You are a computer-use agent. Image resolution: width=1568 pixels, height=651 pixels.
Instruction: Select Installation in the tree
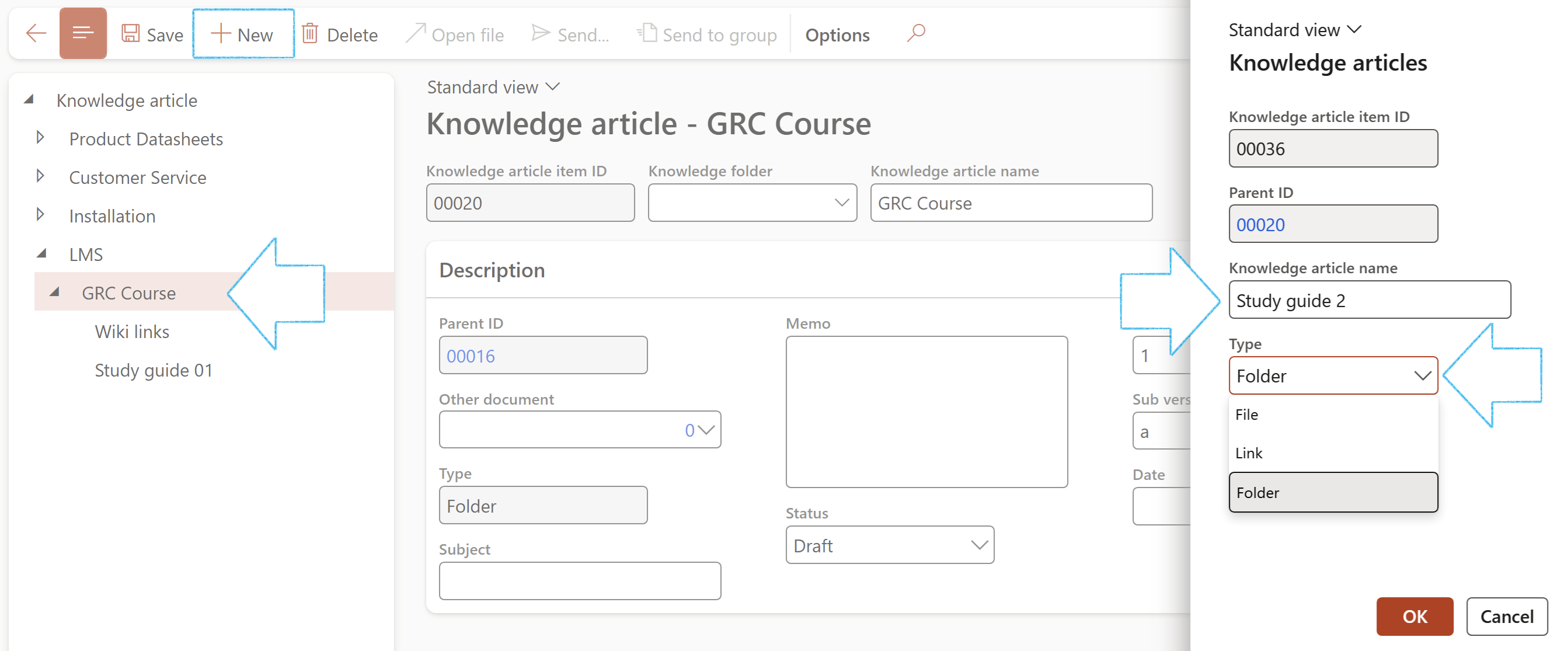(x=112, y=216)
